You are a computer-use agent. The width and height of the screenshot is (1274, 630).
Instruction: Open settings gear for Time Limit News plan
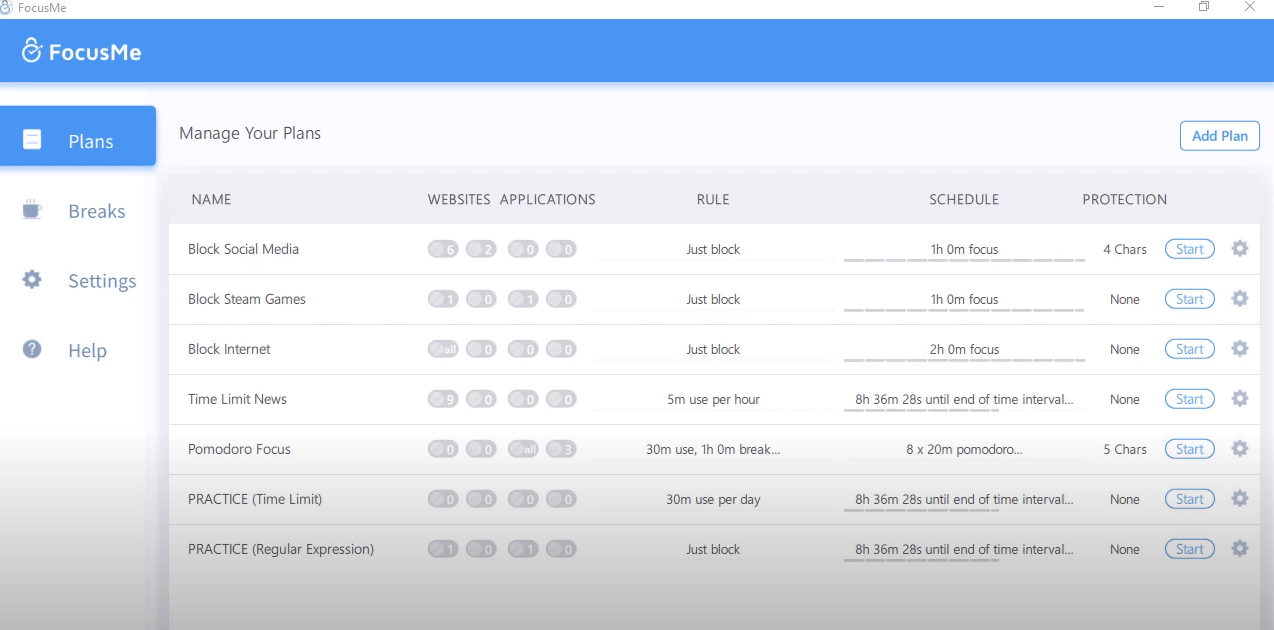pyautogui.click(x=1240, y=399)
